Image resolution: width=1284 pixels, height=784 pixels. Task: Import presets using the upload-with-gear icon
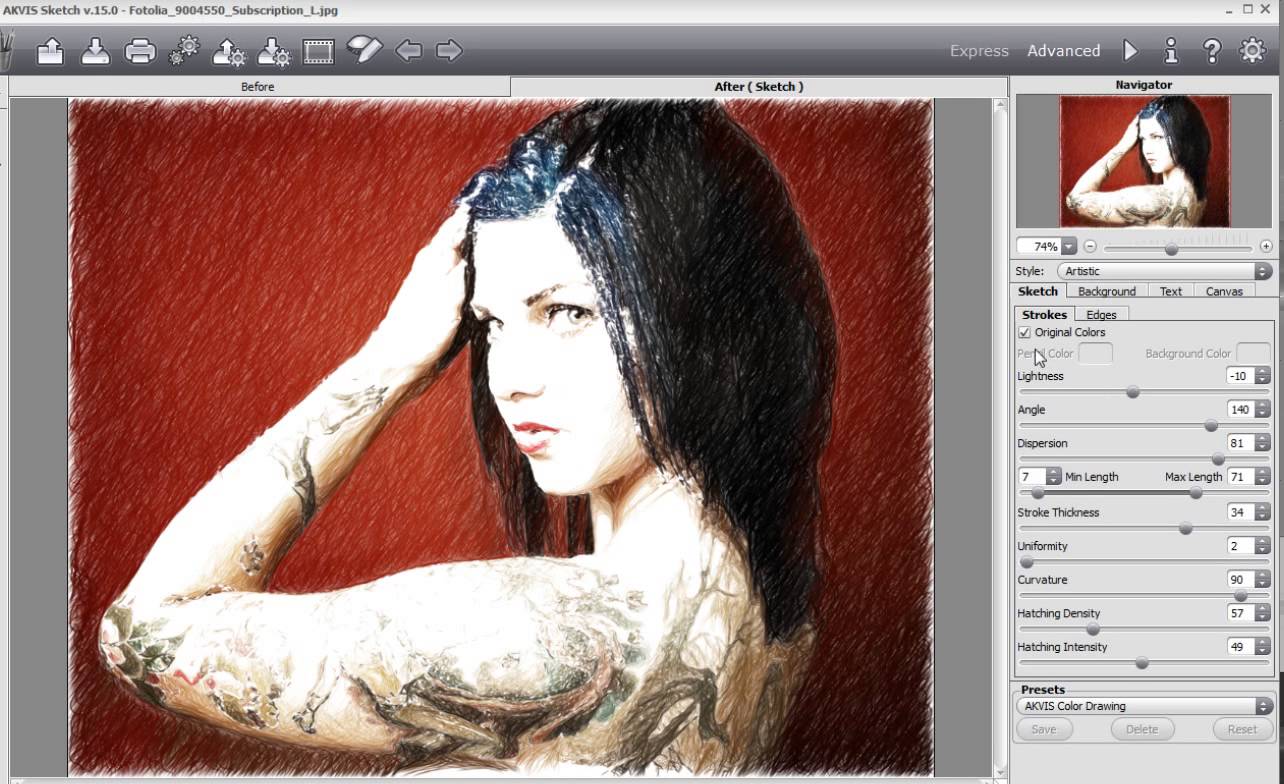[227, 50]
